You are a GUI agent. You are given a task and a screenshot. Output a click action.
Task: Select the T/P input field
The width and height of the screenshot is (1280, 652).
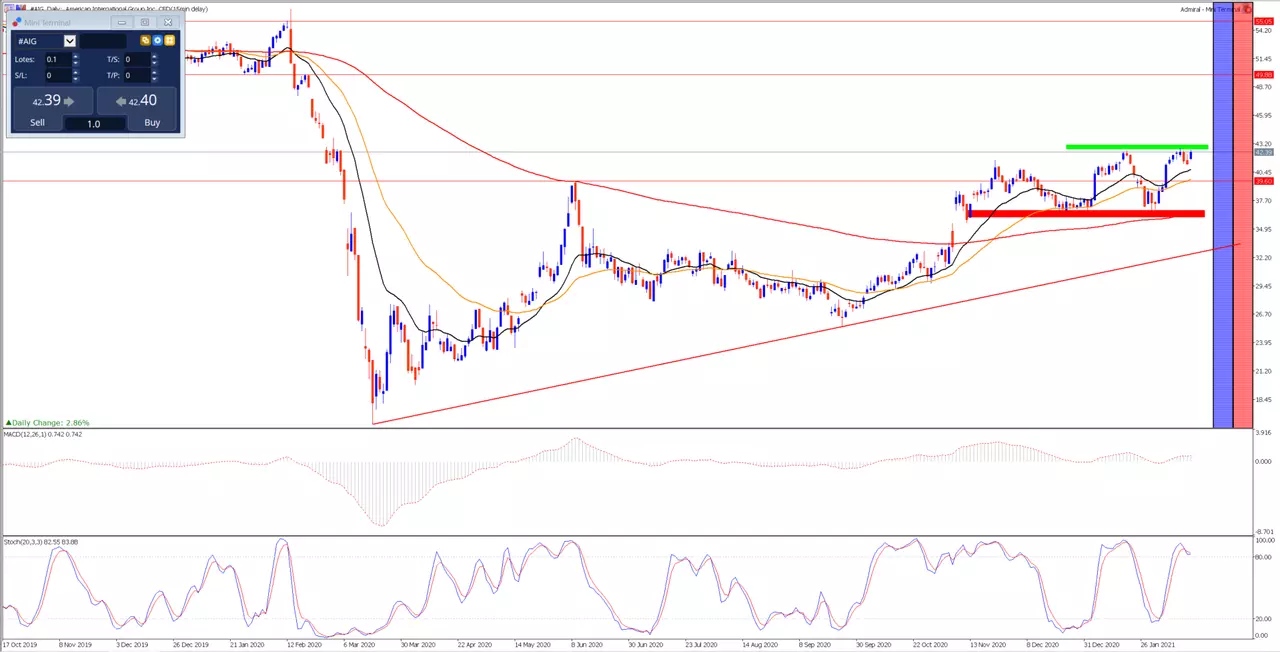(137, 75)
